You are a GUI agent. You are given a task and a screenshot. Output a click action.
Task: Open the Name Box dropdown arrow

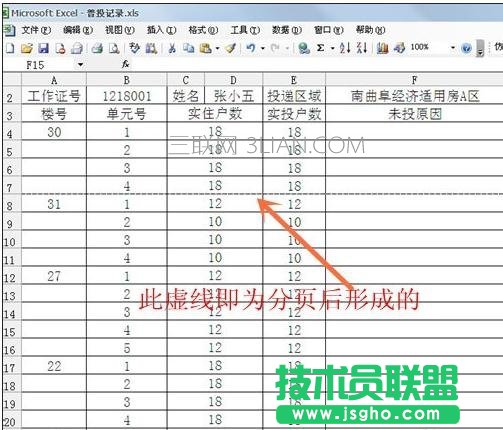point(80,64)
